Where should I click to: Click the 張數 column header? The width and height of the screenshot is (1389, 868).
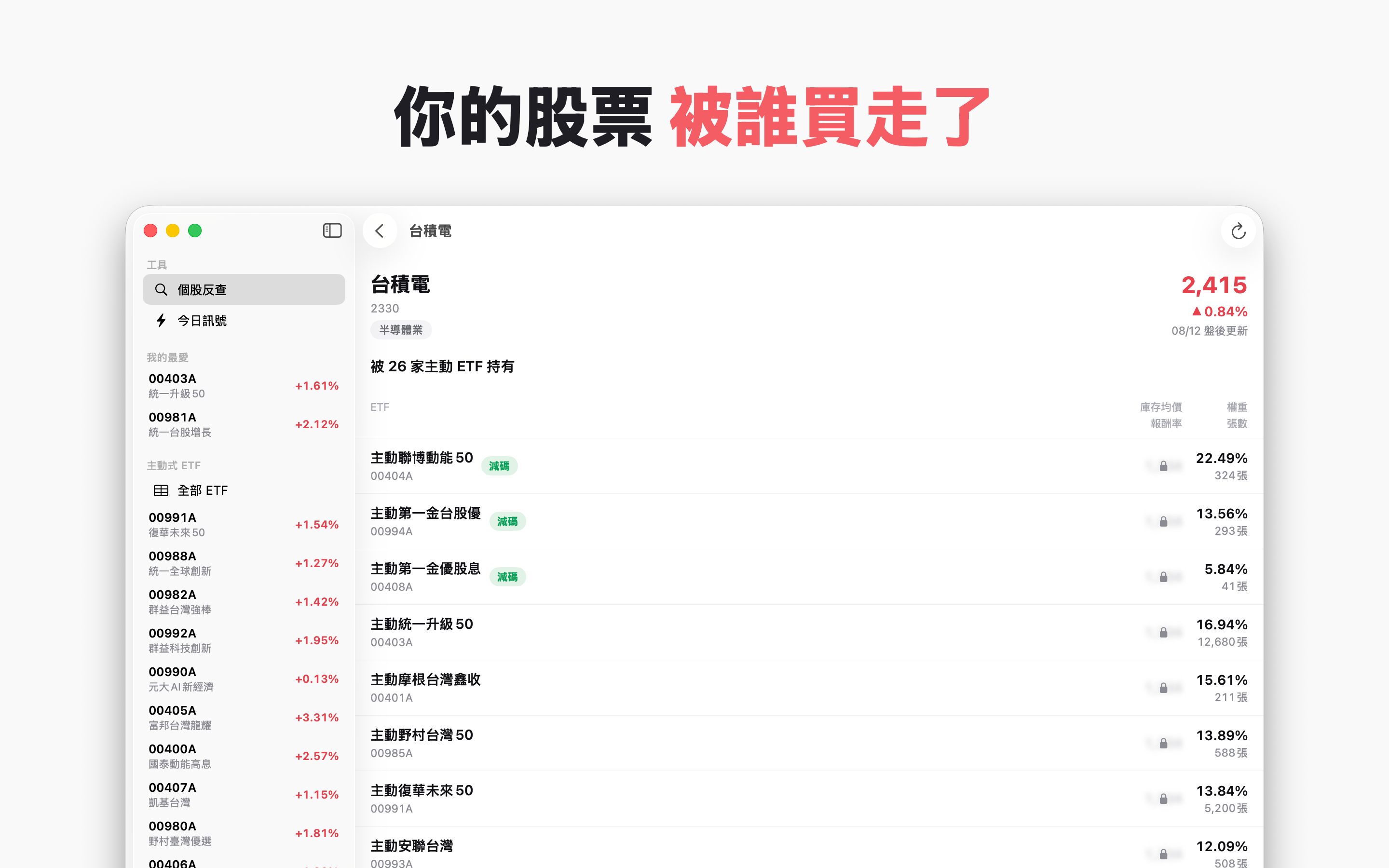pyautogui.click(x=1237, y=423)
